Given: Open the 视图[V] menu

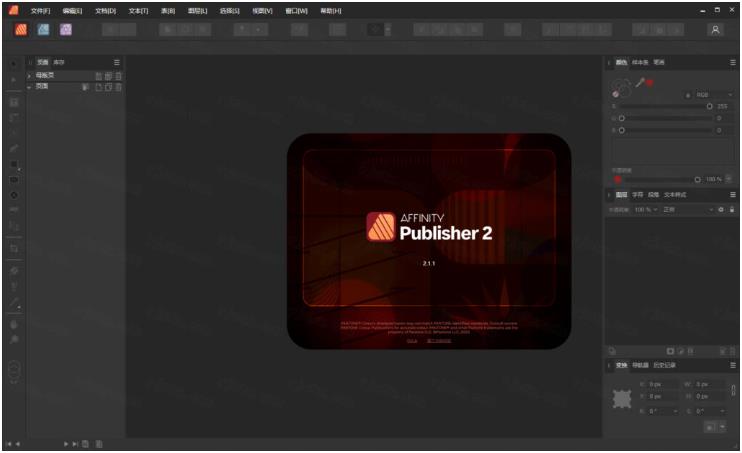Looking at the screenshot, I should coord(262,10).
